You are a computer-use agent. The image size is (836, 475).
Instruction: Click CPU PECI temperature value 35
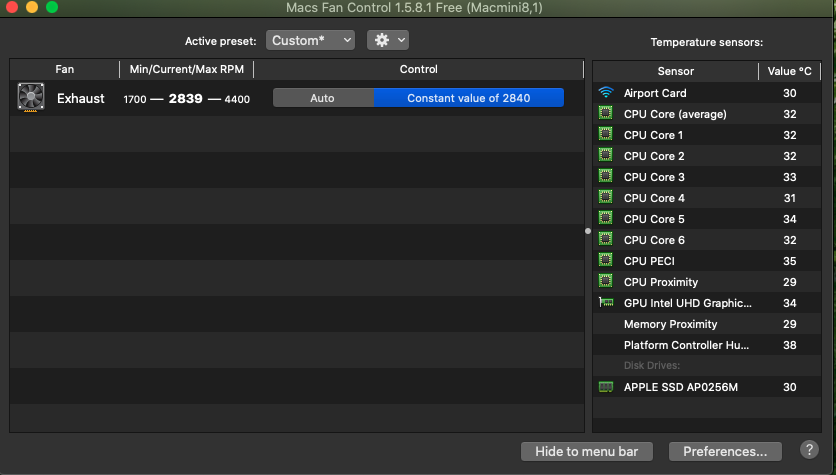tap(790, 261)
